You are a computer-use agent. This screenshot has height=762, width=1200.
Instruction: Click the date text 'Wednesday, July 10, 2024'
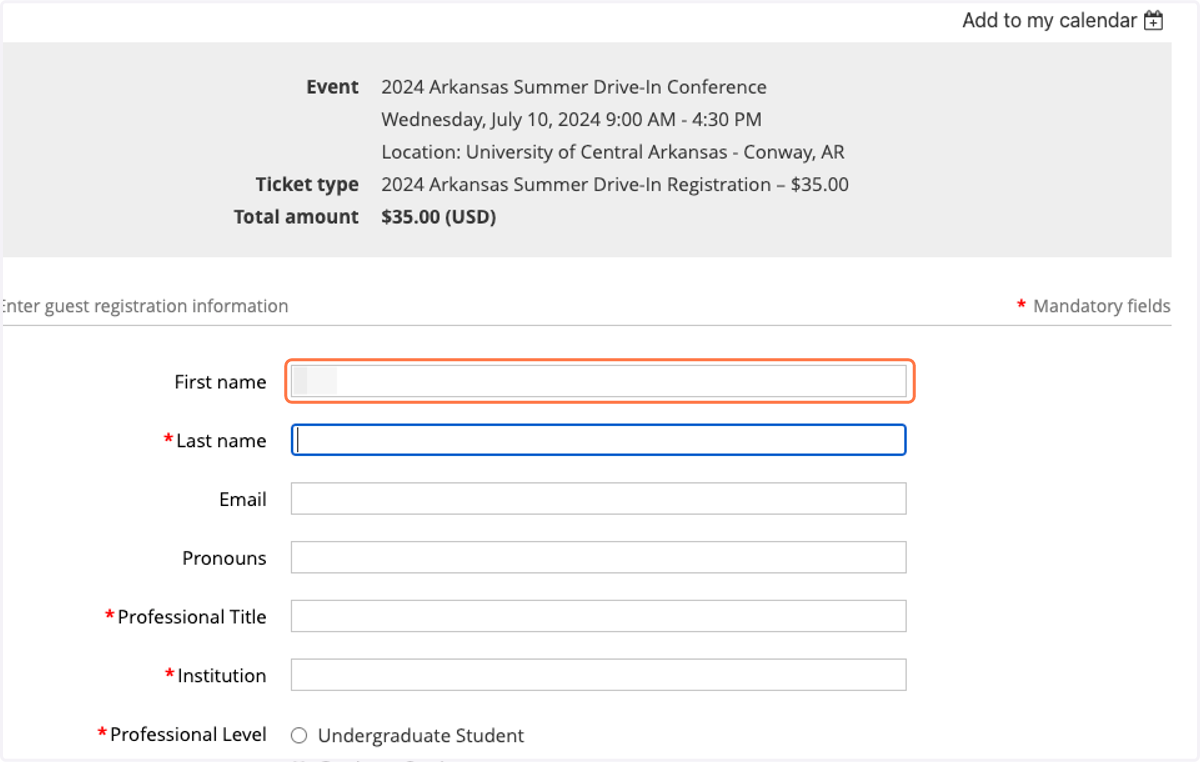click(x=491, y=120)
